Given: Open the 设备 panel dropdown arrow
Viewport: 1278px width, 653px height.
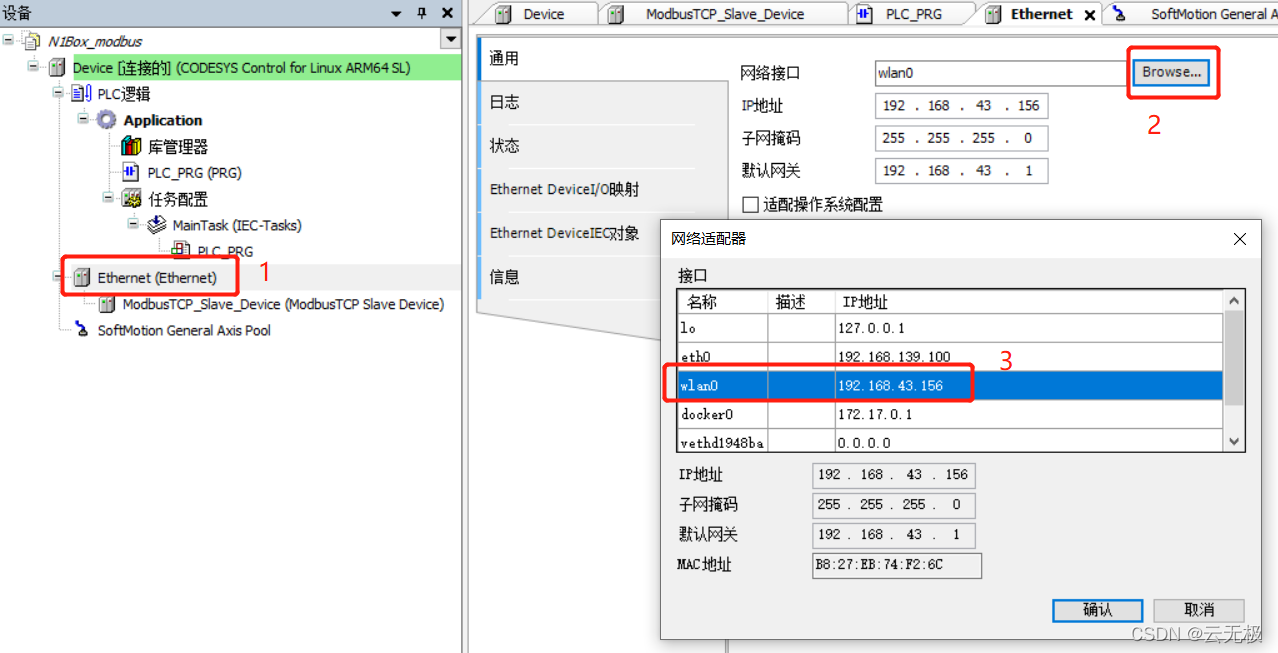Looking at the screenshot, I should pos(396,13).
